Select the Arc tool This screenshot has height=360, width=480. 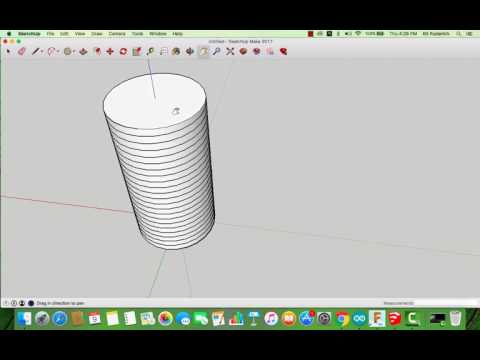coord(51,51)
